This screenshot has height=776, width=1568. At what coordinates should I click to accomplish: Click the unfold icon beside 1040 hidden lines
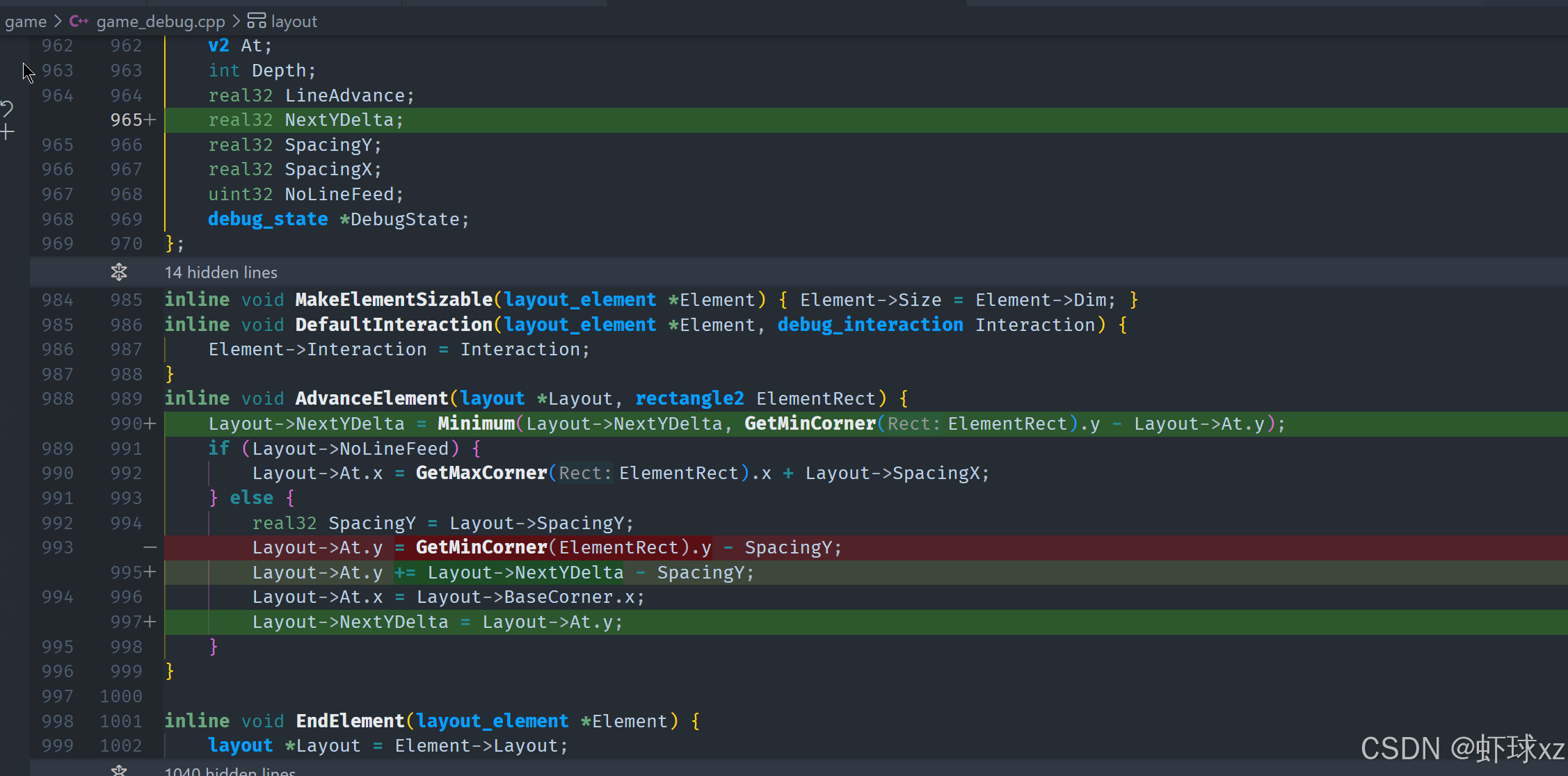(119, 770)
